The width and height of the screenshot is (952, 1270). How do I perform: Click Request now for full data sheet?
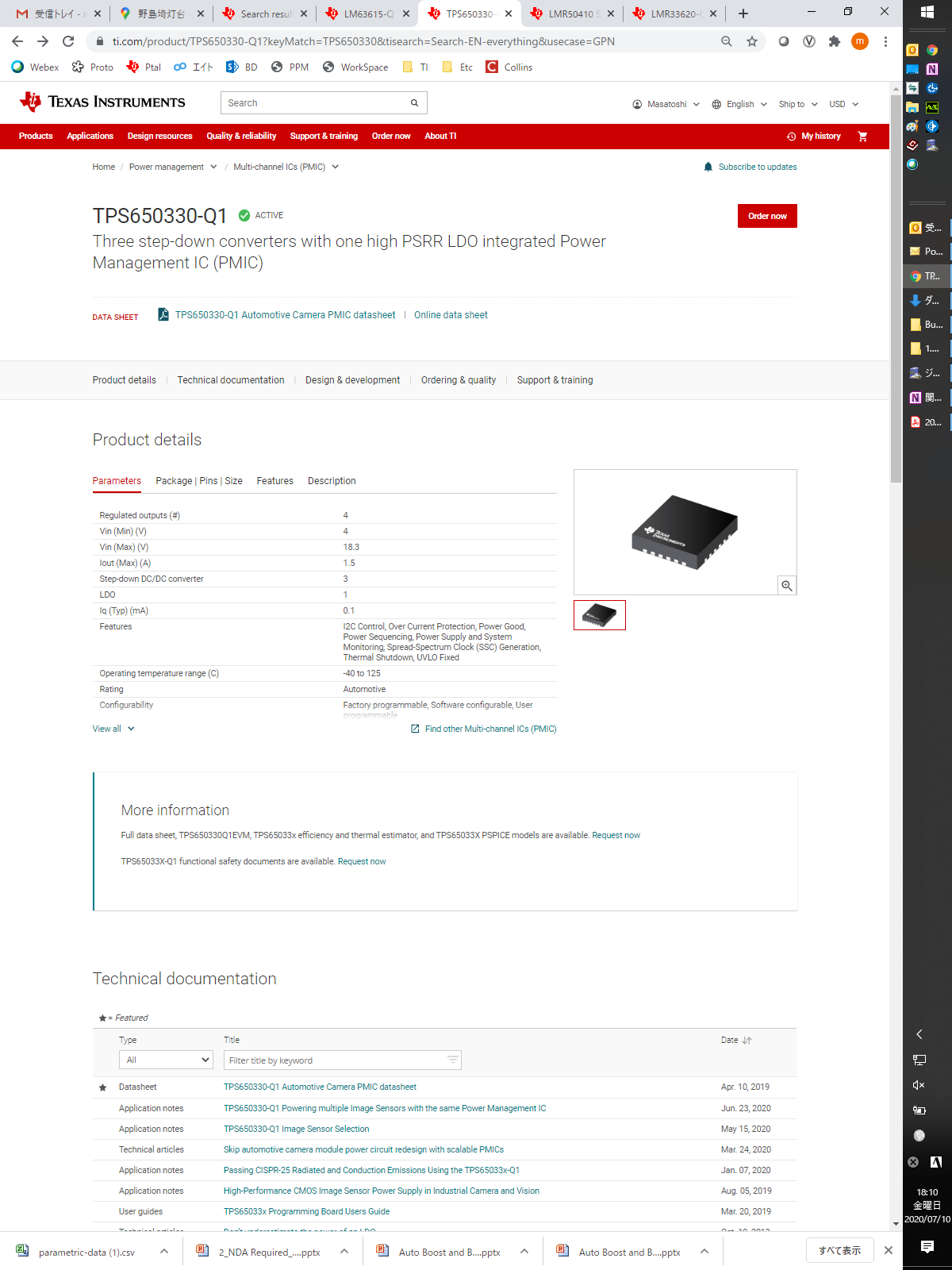pos(616,835)
